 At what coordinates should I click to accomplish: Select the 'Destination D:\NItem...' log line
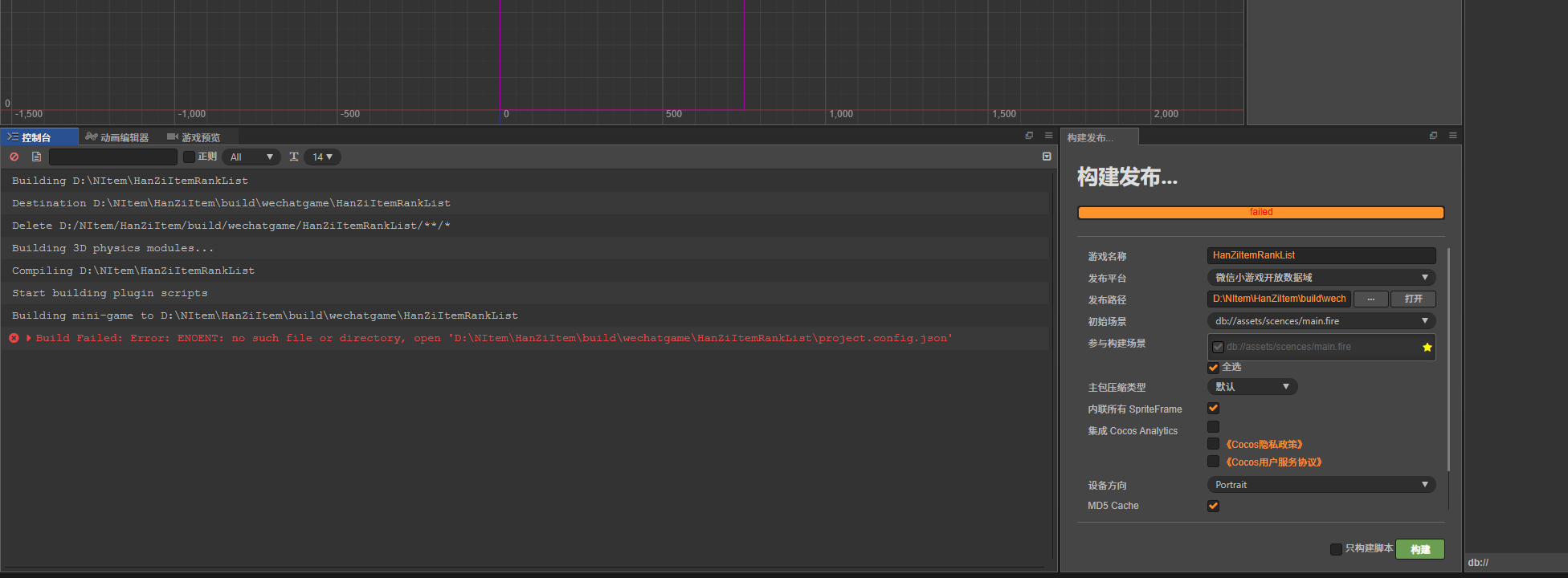pyautogui.click(x=525, y=203)
